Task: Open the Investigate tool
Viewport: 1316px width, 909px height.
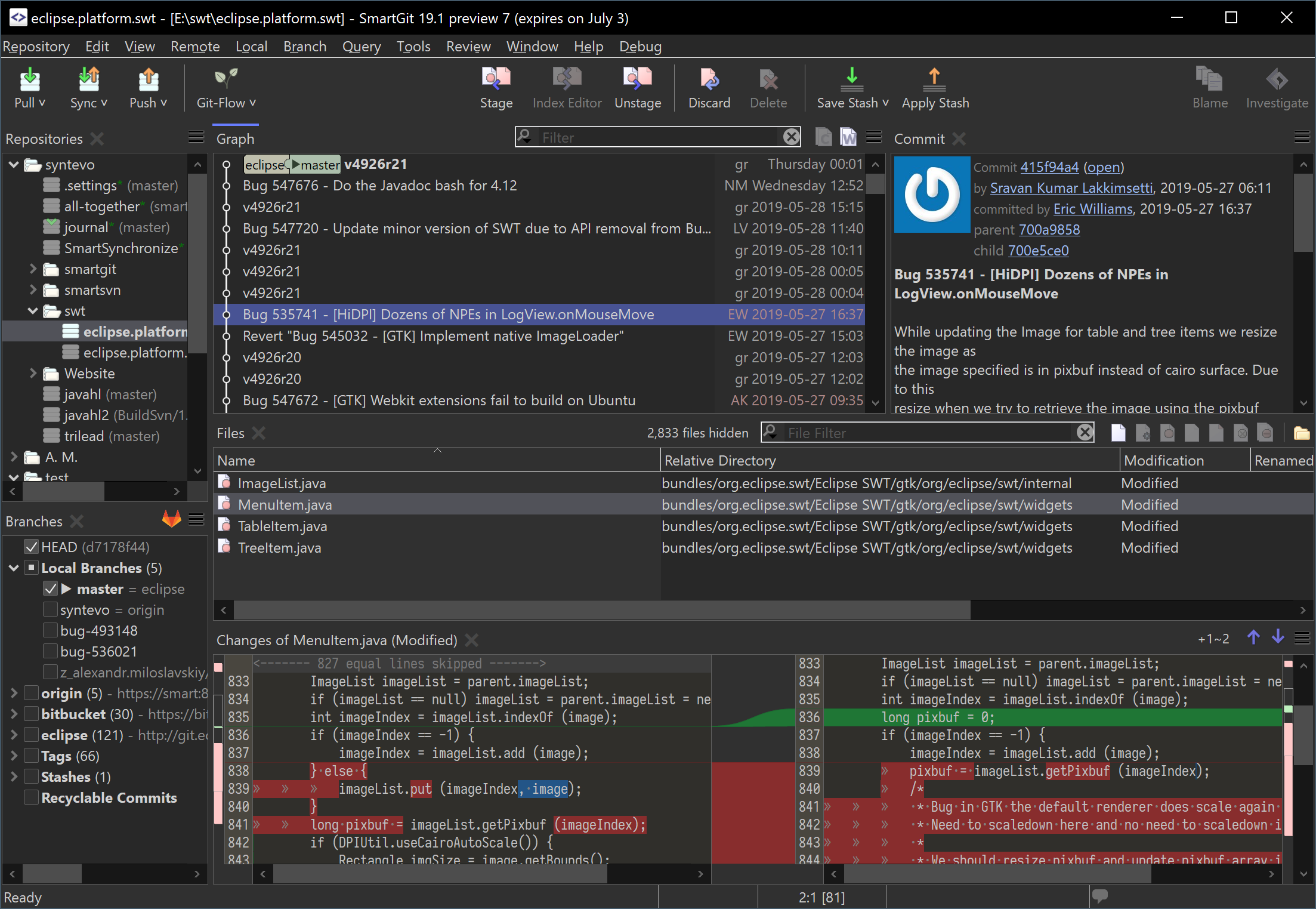Action: click(1276, 88)
